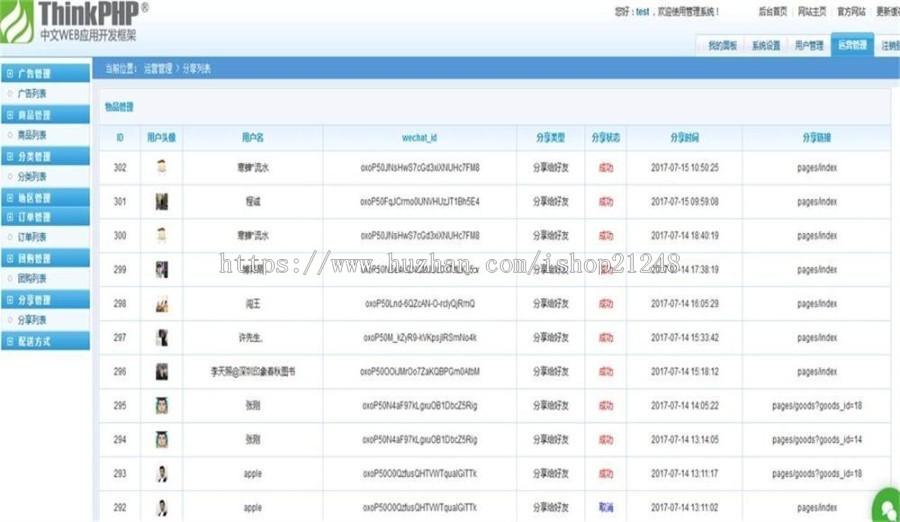900x522 pixels.
Task: Click username 李天照@深圳印象春秋图书
Action: click(253, 372)
